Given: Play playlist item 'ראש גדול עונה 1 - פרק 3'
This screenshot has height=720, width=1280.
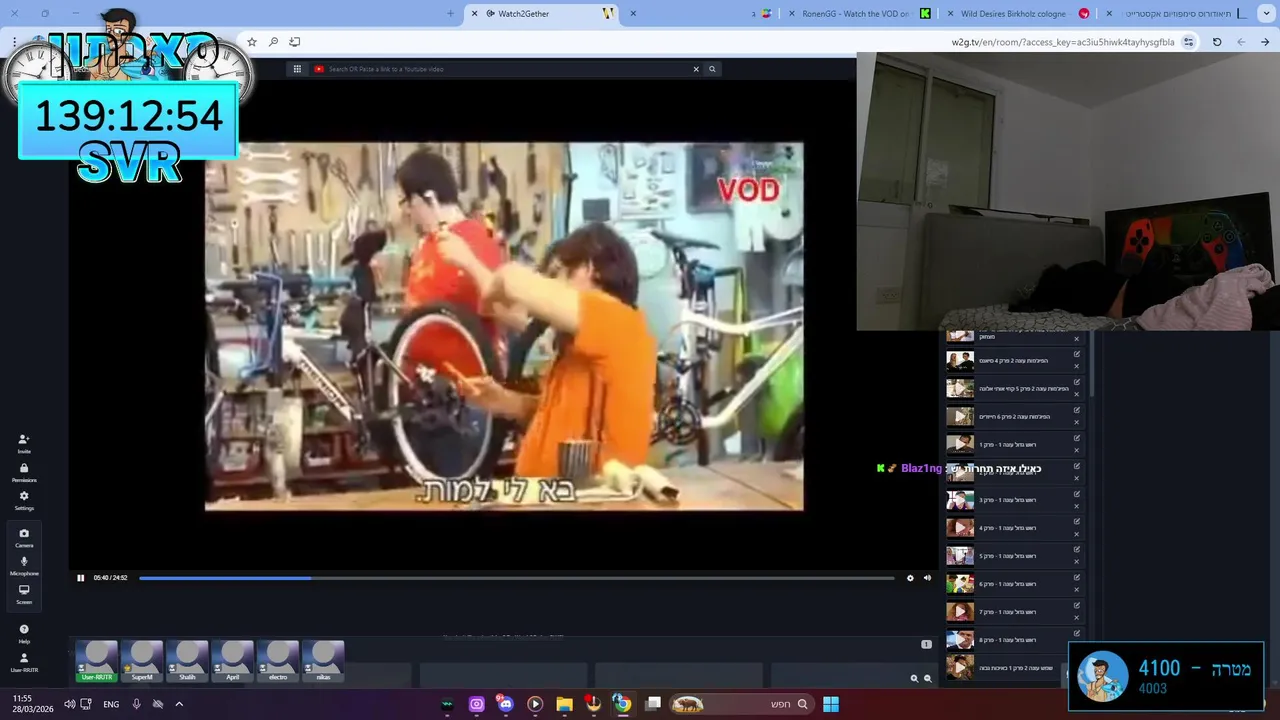Looking at the screenshot, I should 960,500.
